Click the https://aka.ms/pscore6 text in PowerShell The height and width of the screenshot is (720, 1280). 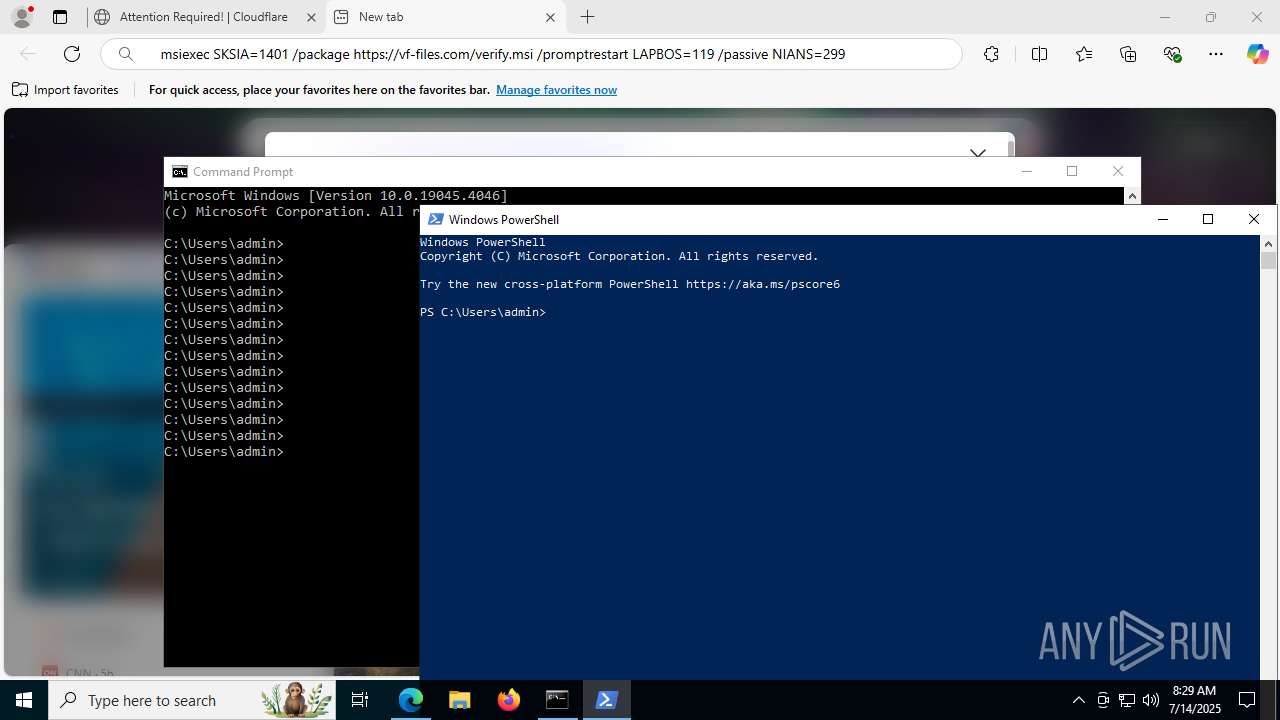(x=763, y=284)
